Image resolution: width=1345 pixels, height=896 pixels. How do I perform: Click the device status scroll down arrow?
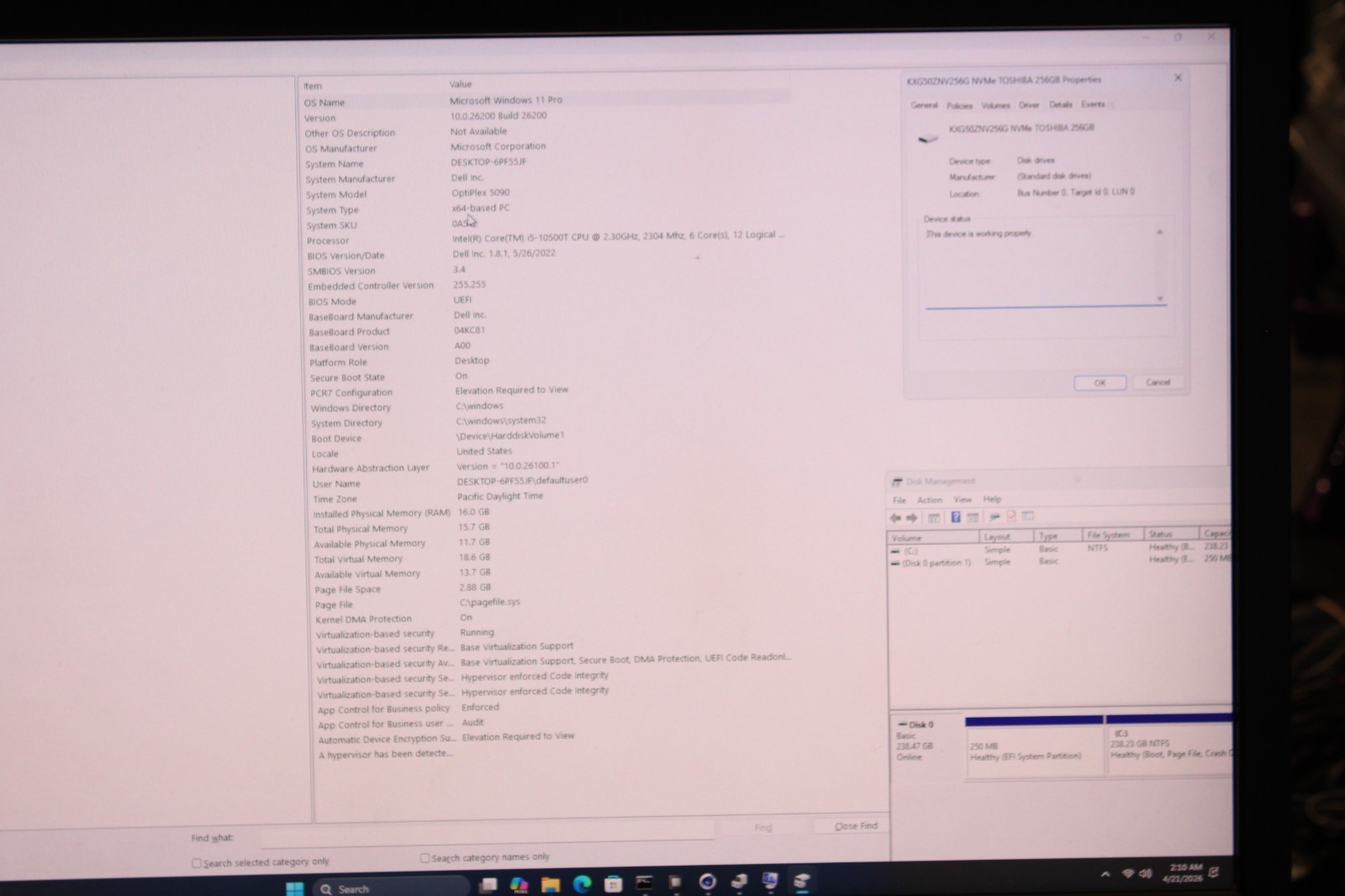(x=1159, y=298)
